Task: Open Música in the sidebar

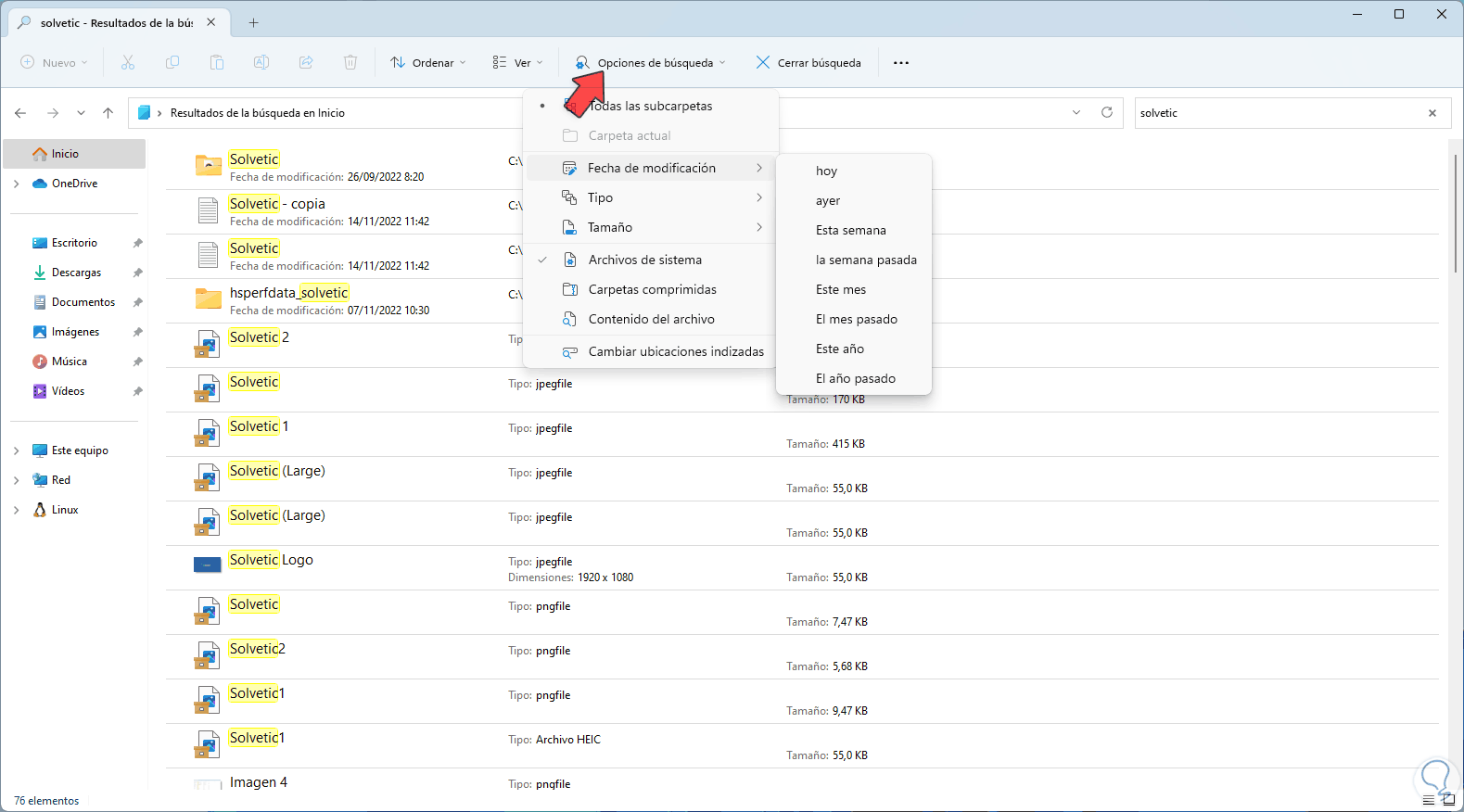Action: click(x=69, y=362)
